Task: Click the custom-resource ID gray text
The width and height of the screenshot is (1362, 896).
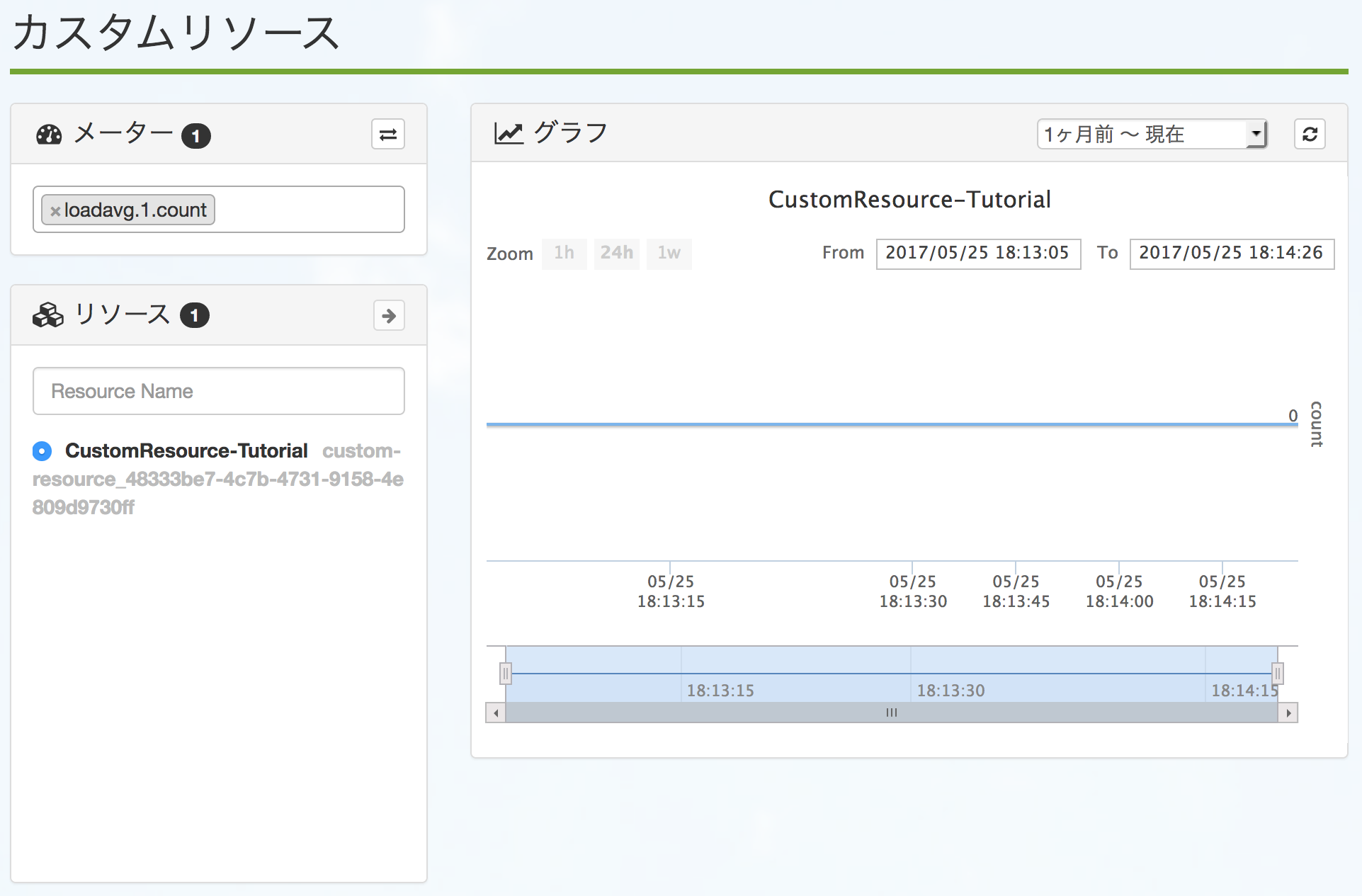Action: (218, 479)
